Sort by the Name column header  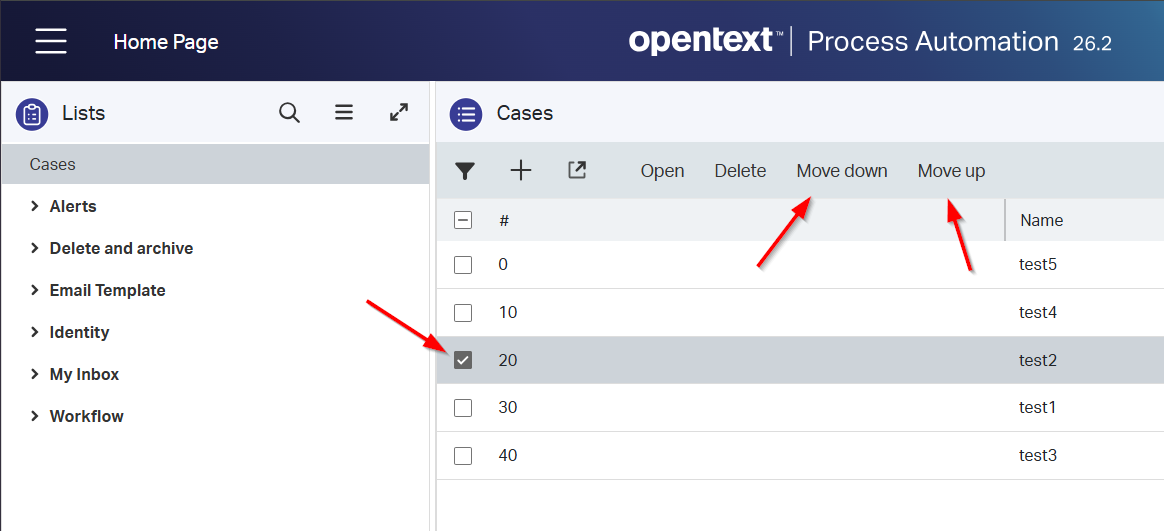pyautogui.click(x=1042, y=220)
